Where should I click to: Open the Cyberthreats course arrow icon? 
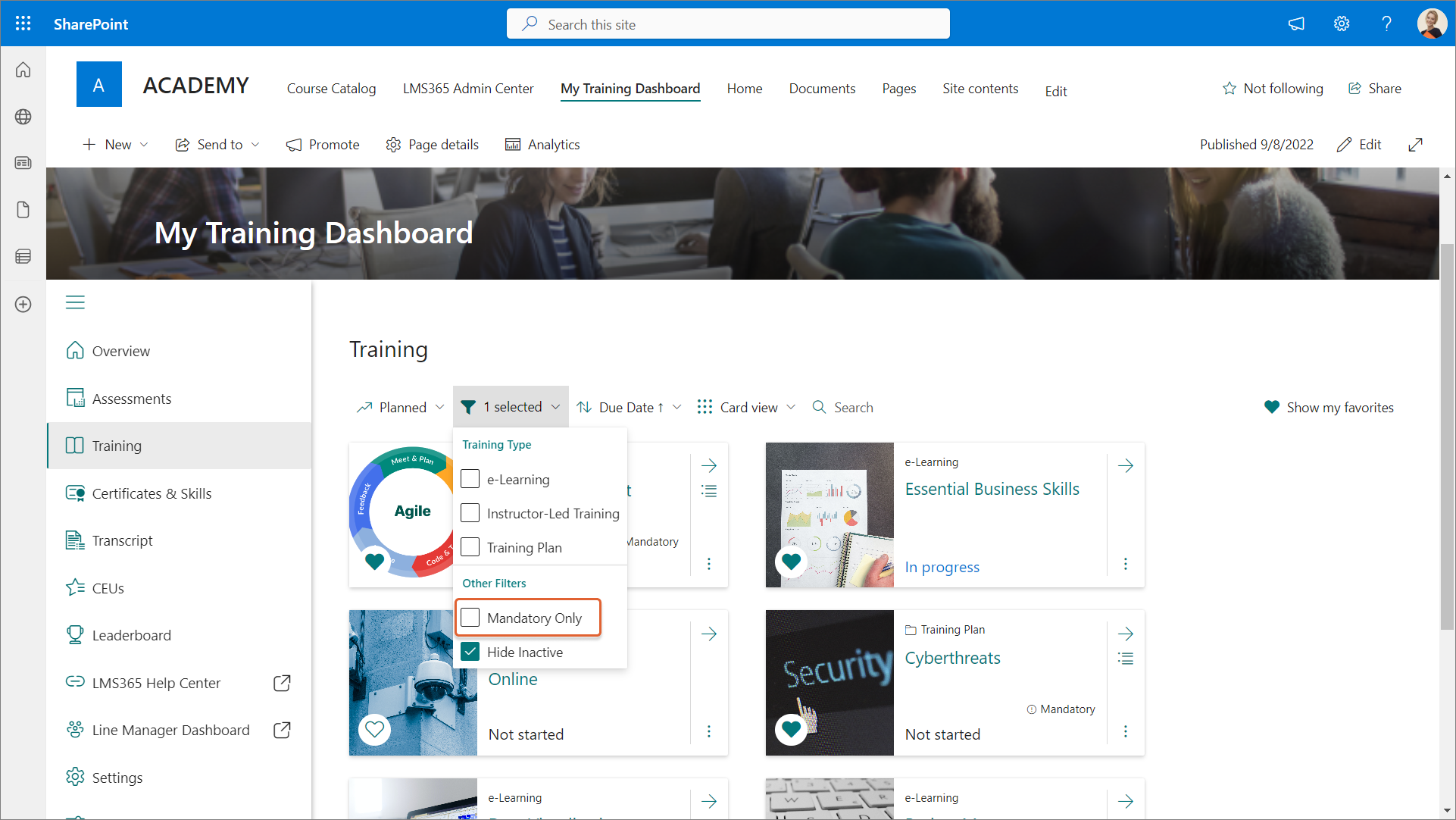[x=1125, y=634]
